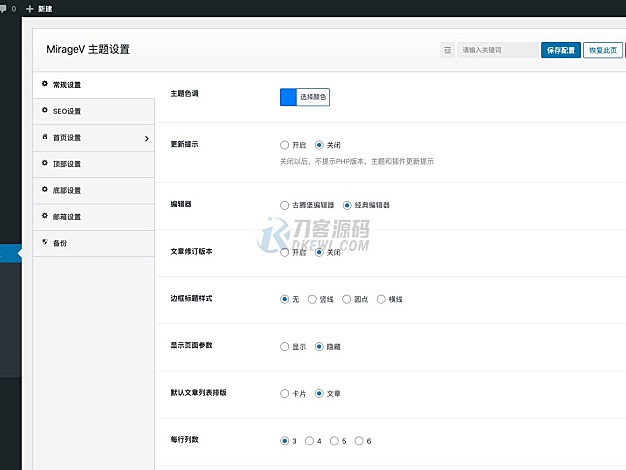Select 古腾堡编辑器 radio option
Viewport: 626px width, 470px height.
coord(284,205)
